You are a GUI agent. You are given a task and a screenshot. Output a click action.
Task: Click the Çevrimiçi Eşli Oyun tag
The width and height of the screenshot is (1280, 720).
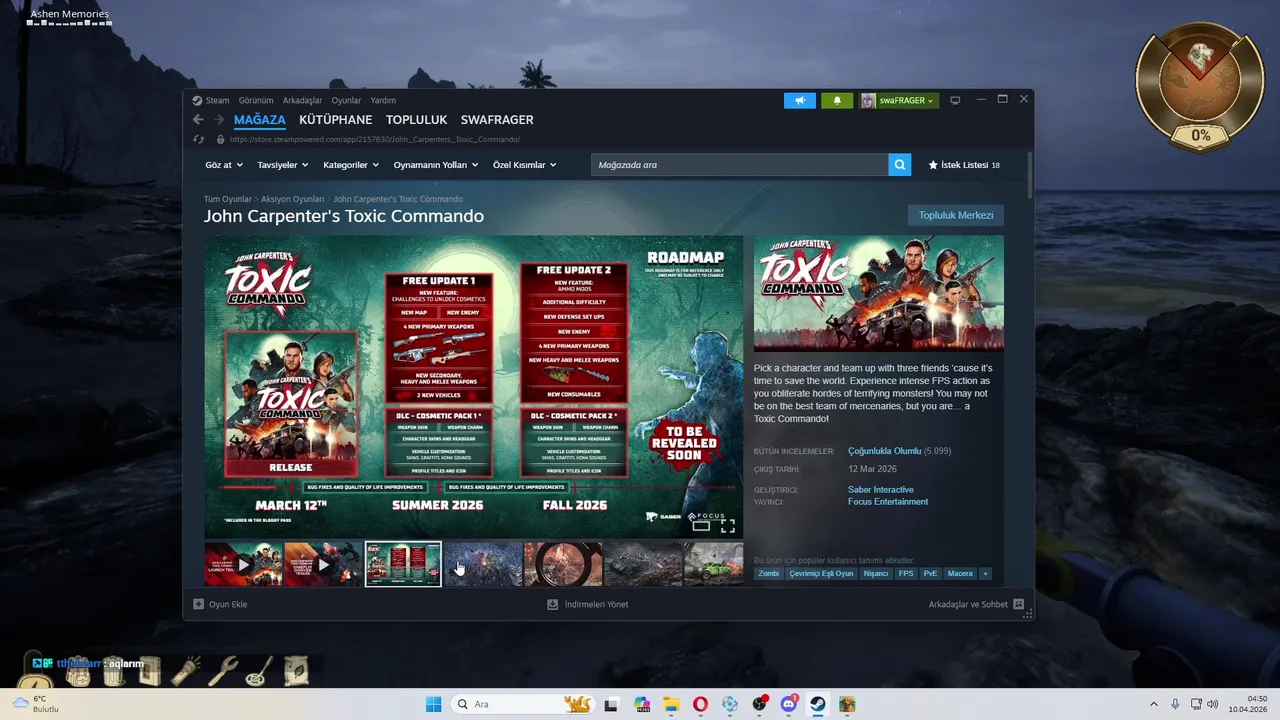[822, 574]
